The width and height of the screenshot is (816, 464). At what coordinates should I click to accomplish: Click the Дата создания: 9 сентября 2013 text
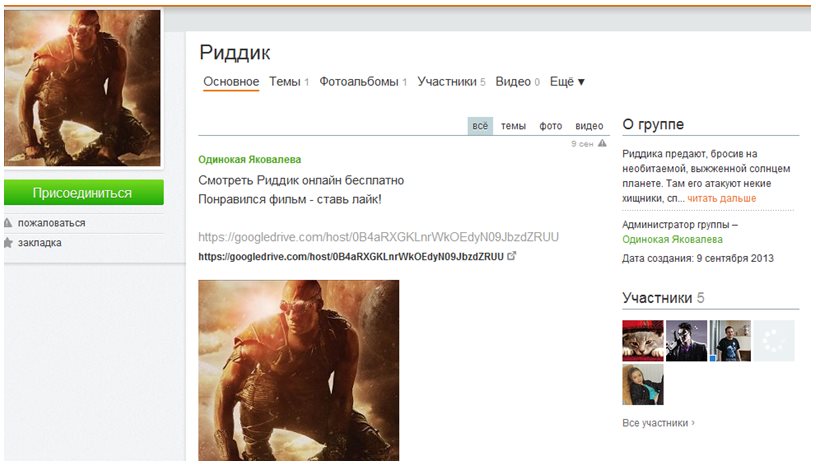pos(698,258)
